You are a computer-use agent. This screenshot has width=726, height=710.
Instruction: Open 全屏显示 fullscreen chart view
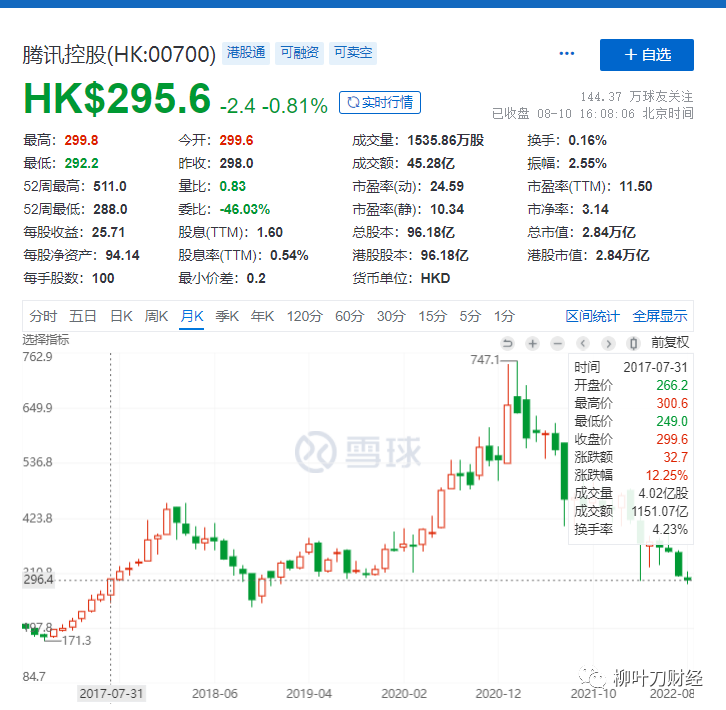coord(660,316)
